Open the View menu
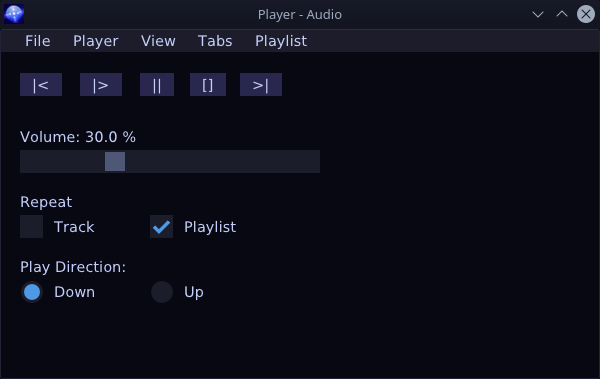 pyautogui.click(x=158, y=41)
